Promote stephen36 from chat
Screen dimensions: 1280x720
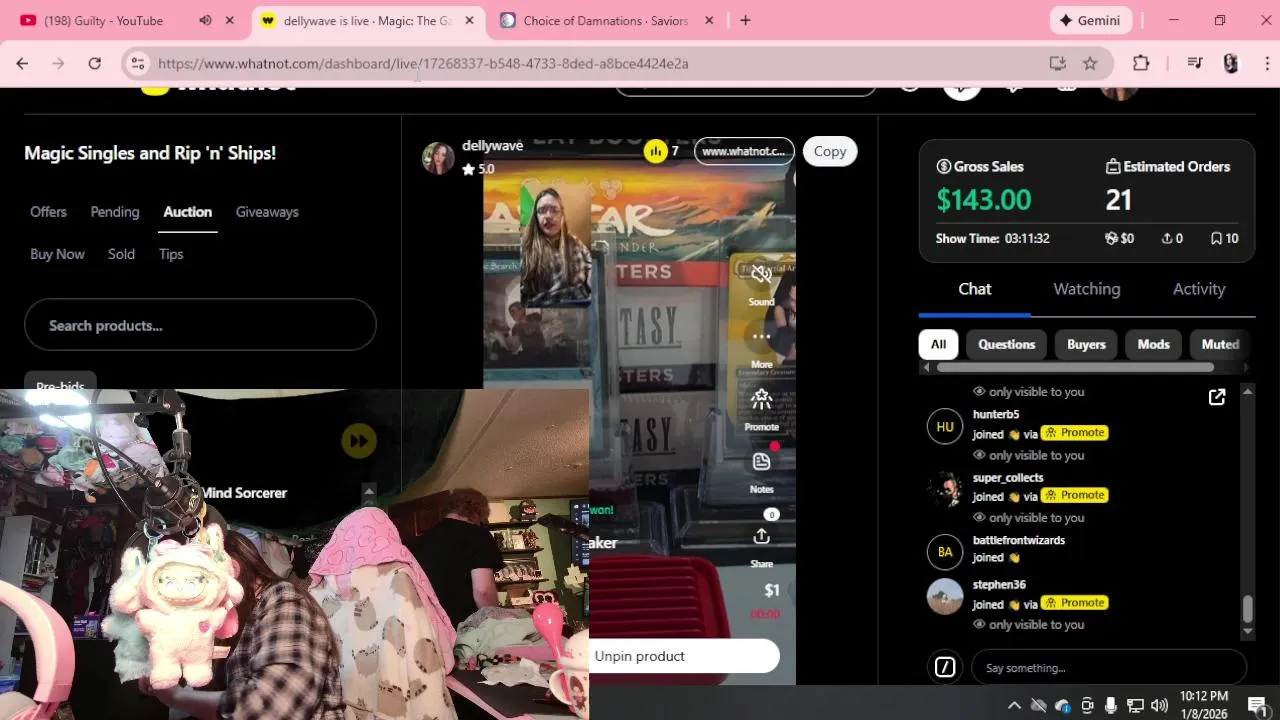(x=1074, y=603)
